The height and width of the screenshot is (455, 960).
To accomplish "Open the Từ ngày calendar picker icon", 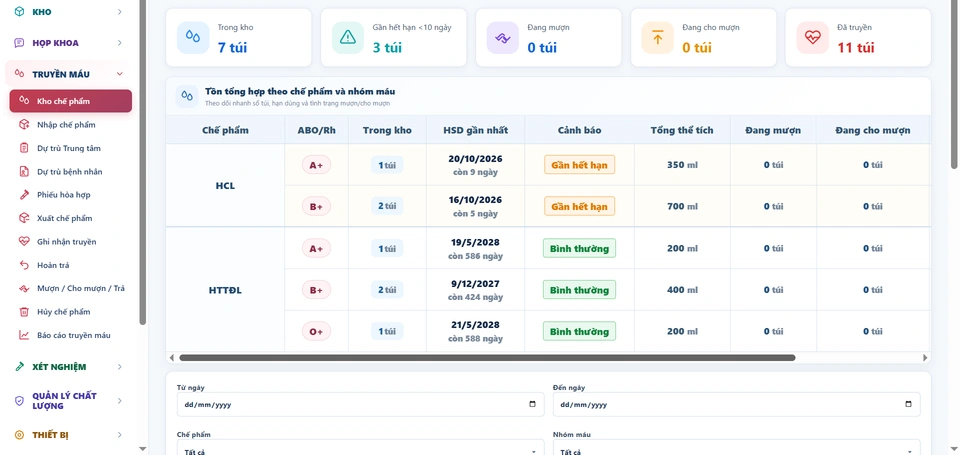I will coord(532,404).
